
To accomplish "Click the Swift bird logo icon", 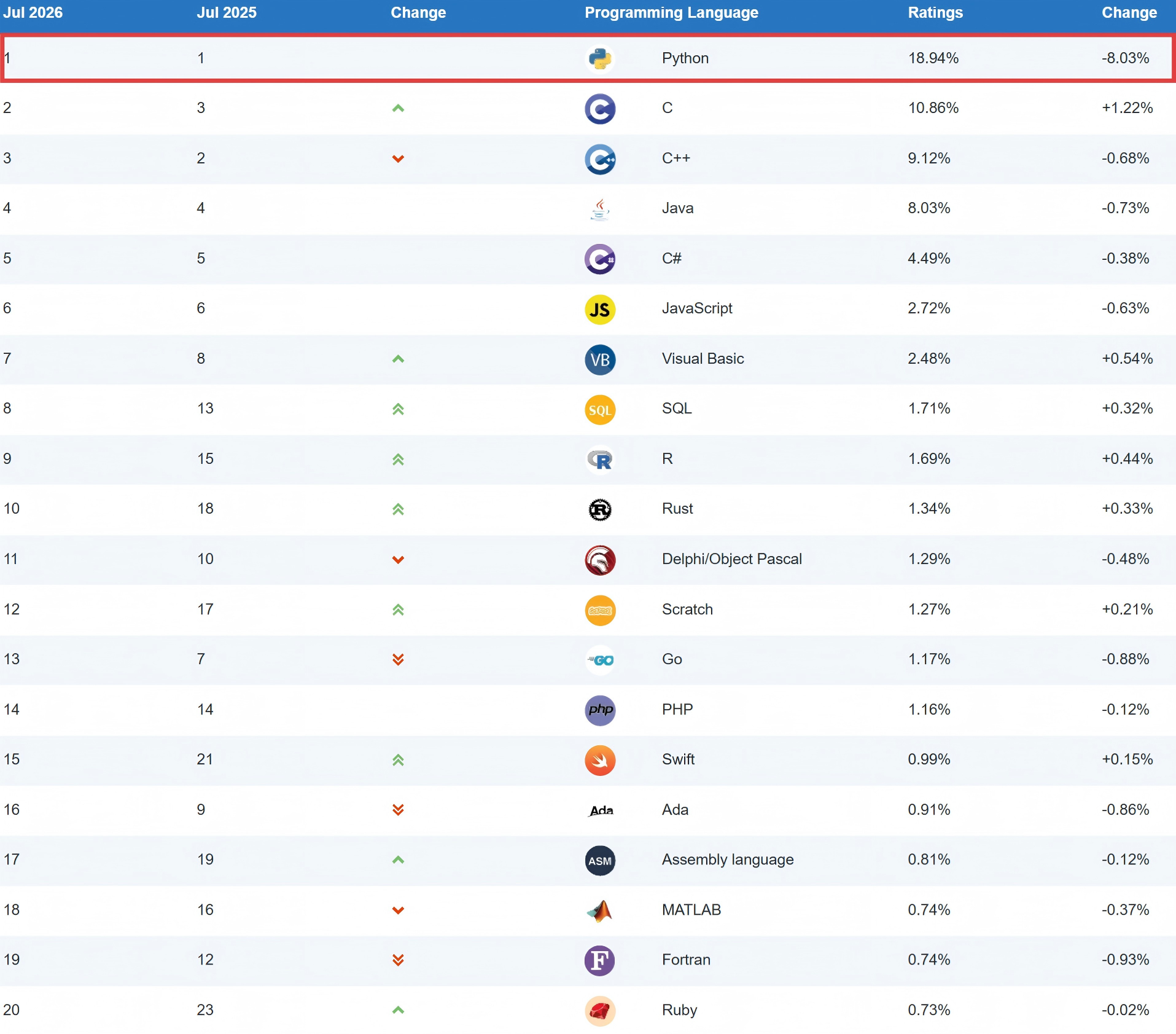I will (600, 760).
